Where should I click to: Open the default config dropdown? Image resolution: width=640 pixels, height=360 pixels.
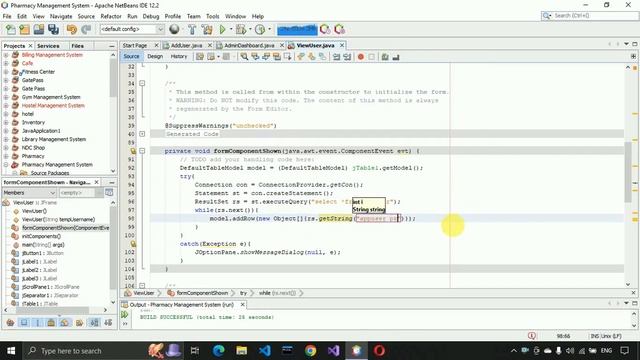tap(160, 29)
